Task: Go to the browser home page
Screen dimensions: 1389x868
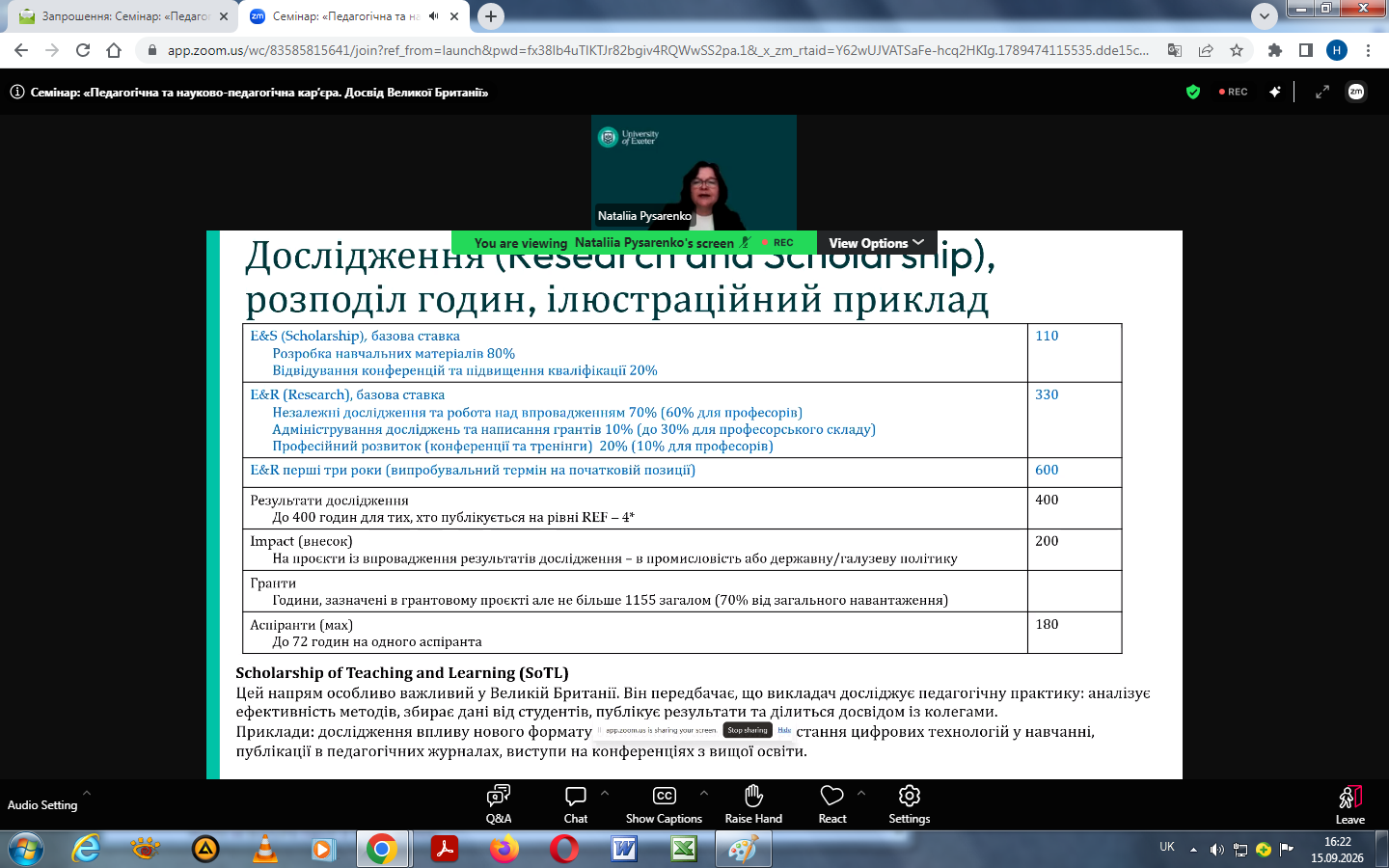Action: 114,50
